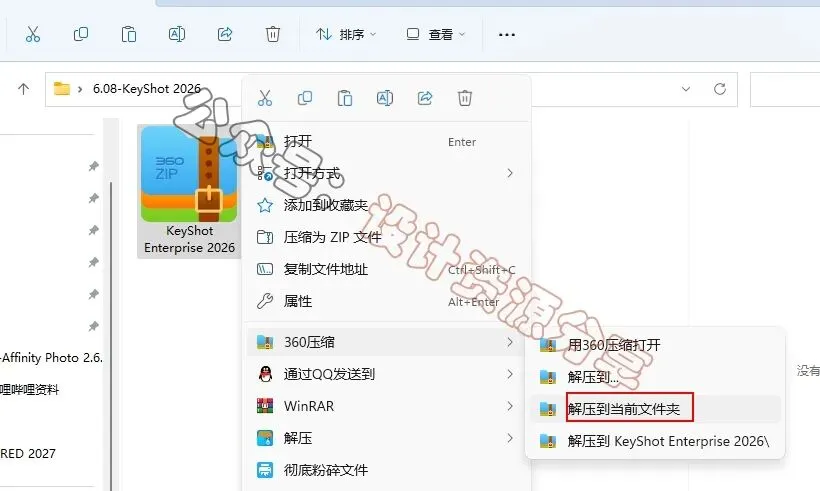Click the wrench icon beside 属性

265,301
